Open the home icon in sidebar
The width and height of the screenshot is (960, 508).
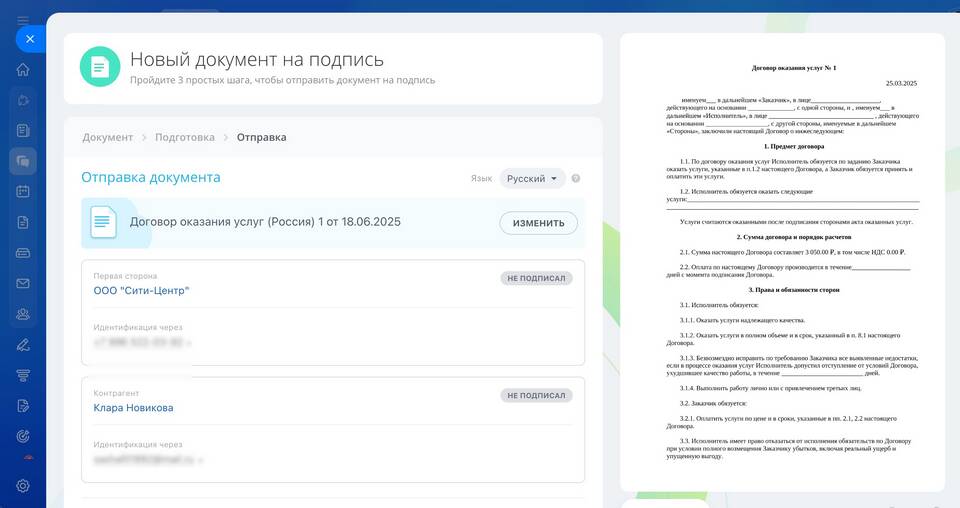(x=23, y=70)
